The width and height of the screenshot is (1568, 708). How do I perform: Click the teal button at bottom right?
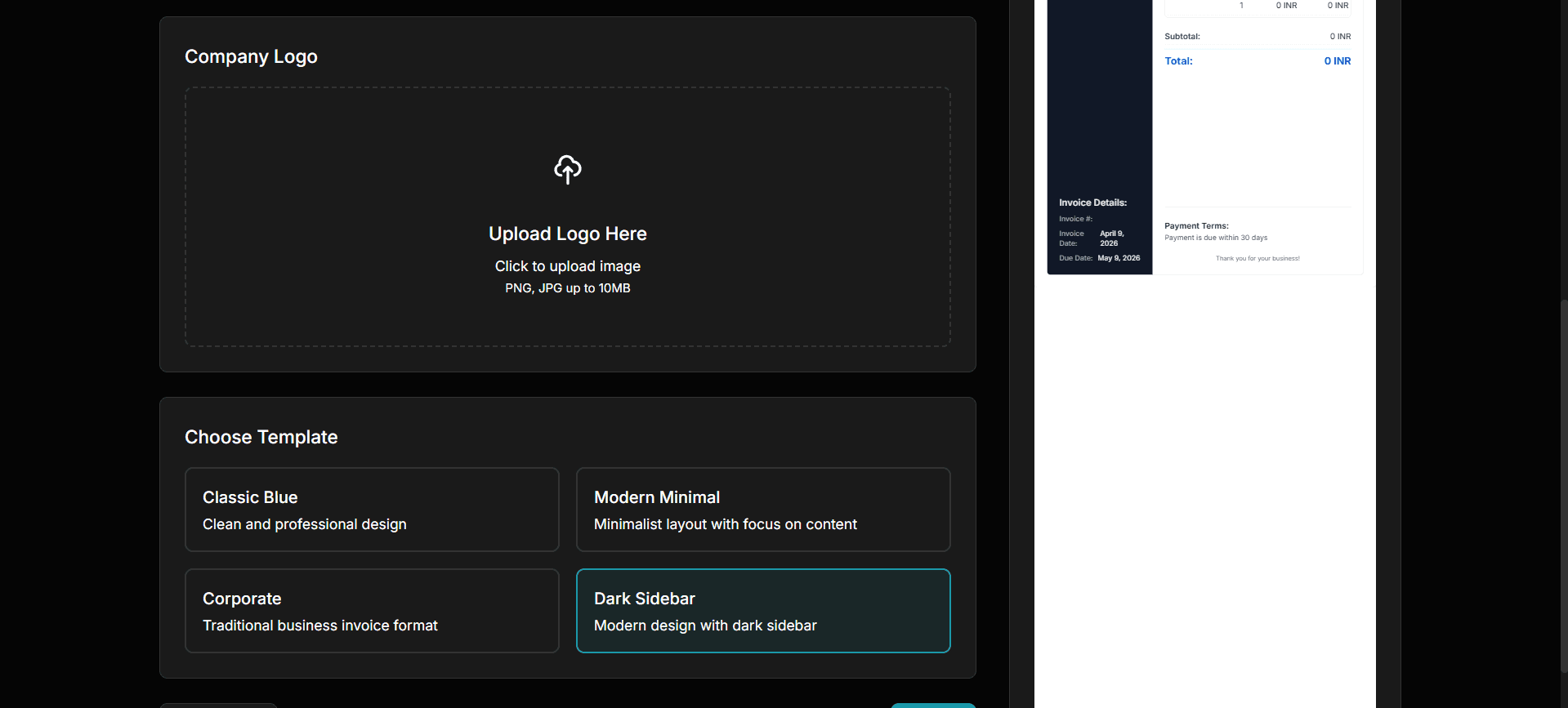click(x=932, y=705)
